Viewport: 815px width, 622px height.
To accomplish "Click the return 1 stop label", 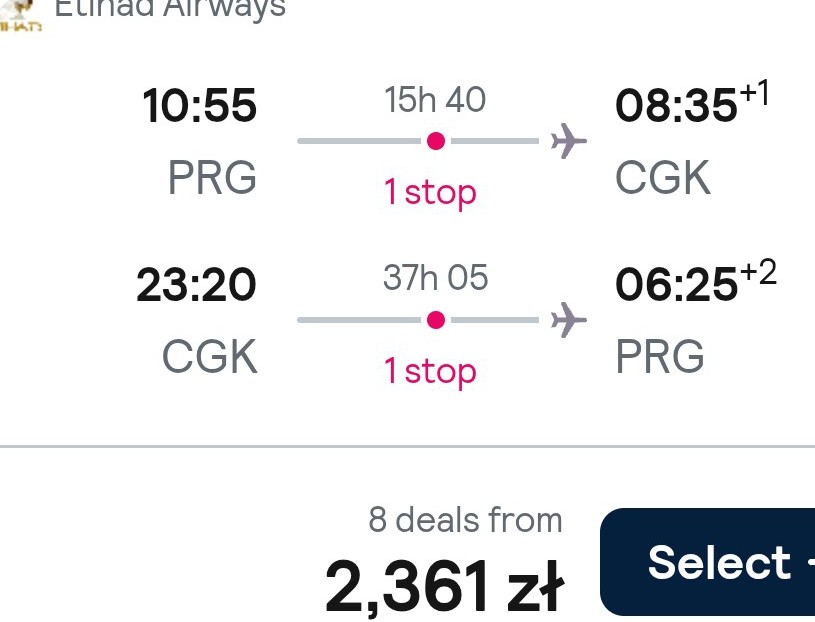I will tap(430, 371).
